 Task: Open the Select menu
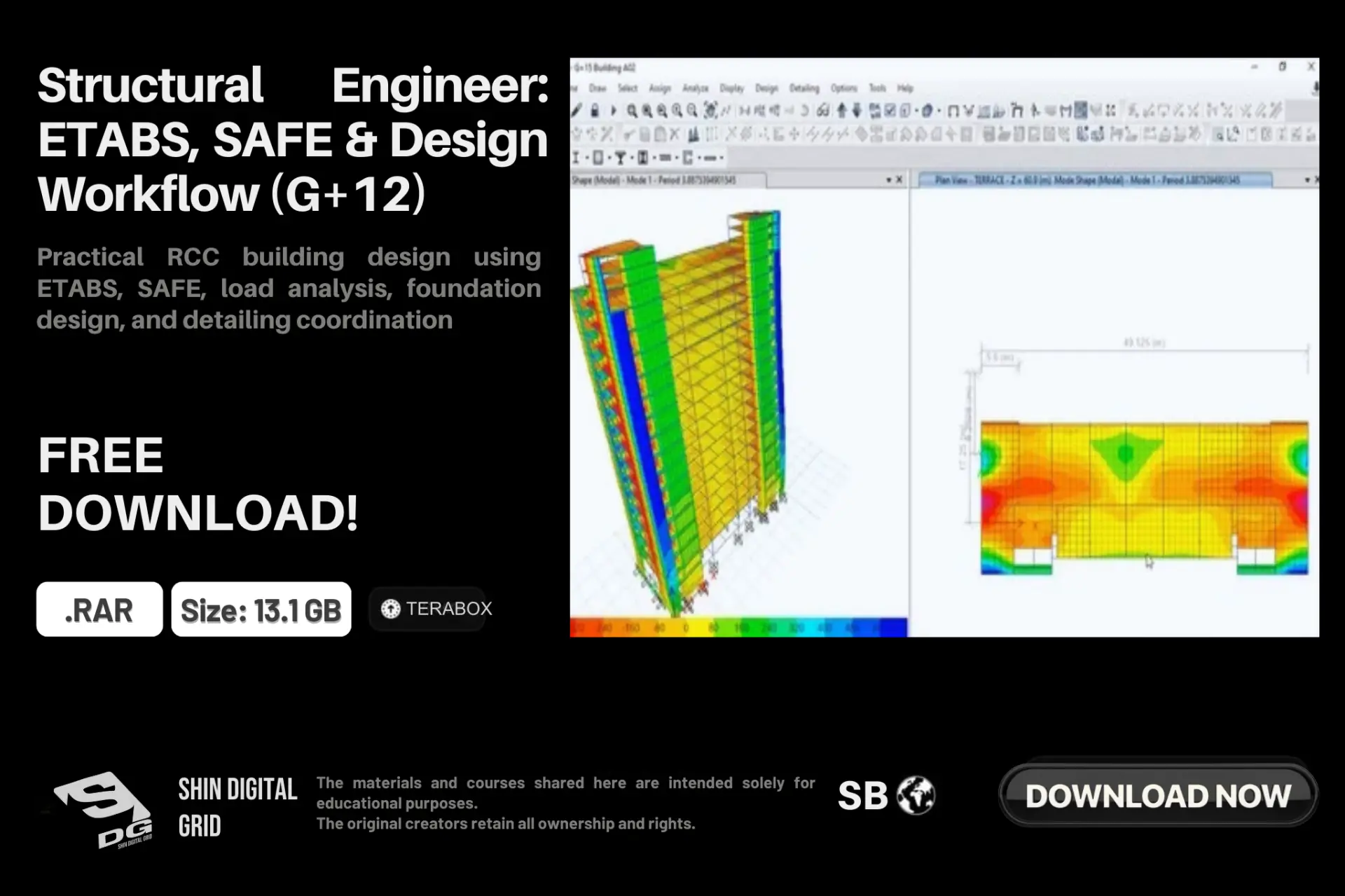628,88
